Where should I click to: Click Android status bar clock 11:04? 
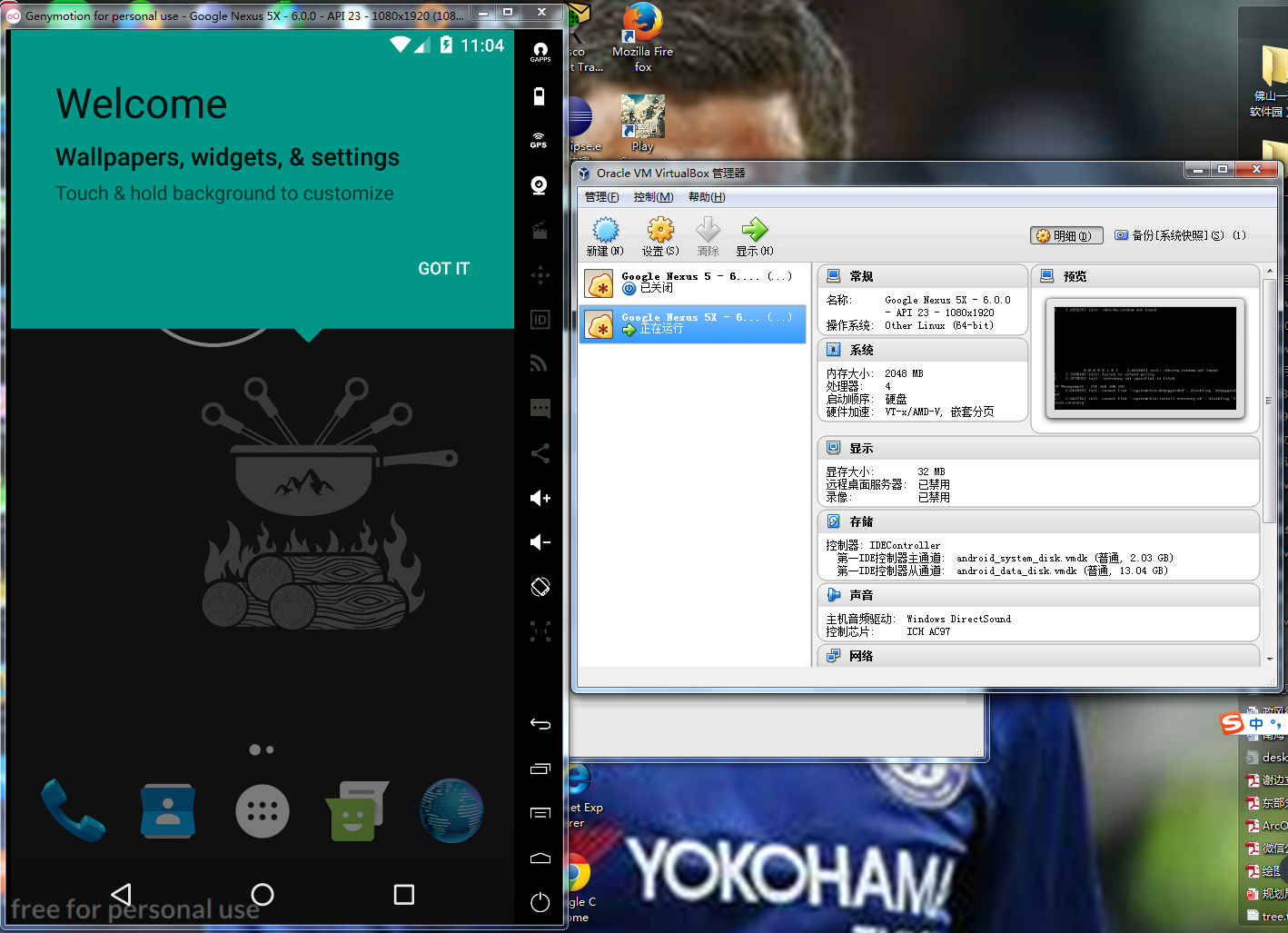482,45
